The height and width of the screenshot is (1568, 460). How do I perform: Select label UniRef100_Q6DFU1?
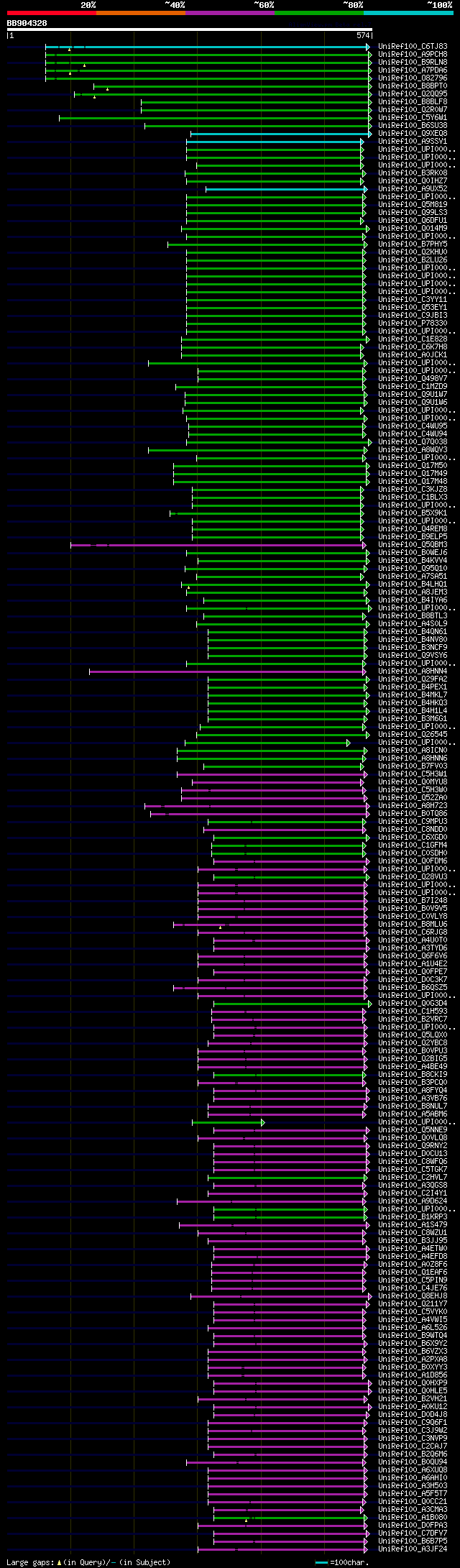[x=413, y=220]
